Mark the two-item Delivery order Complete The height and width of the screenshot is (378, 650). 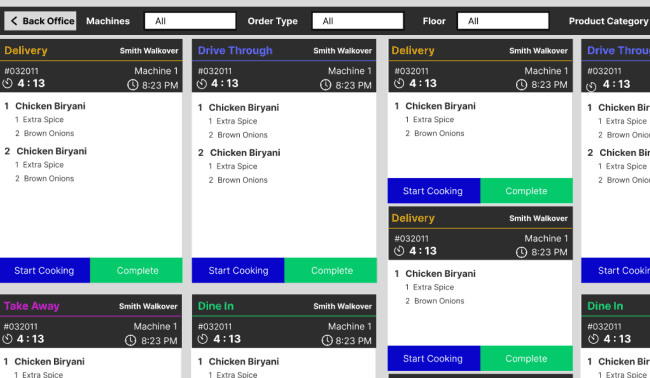(136, 271)
